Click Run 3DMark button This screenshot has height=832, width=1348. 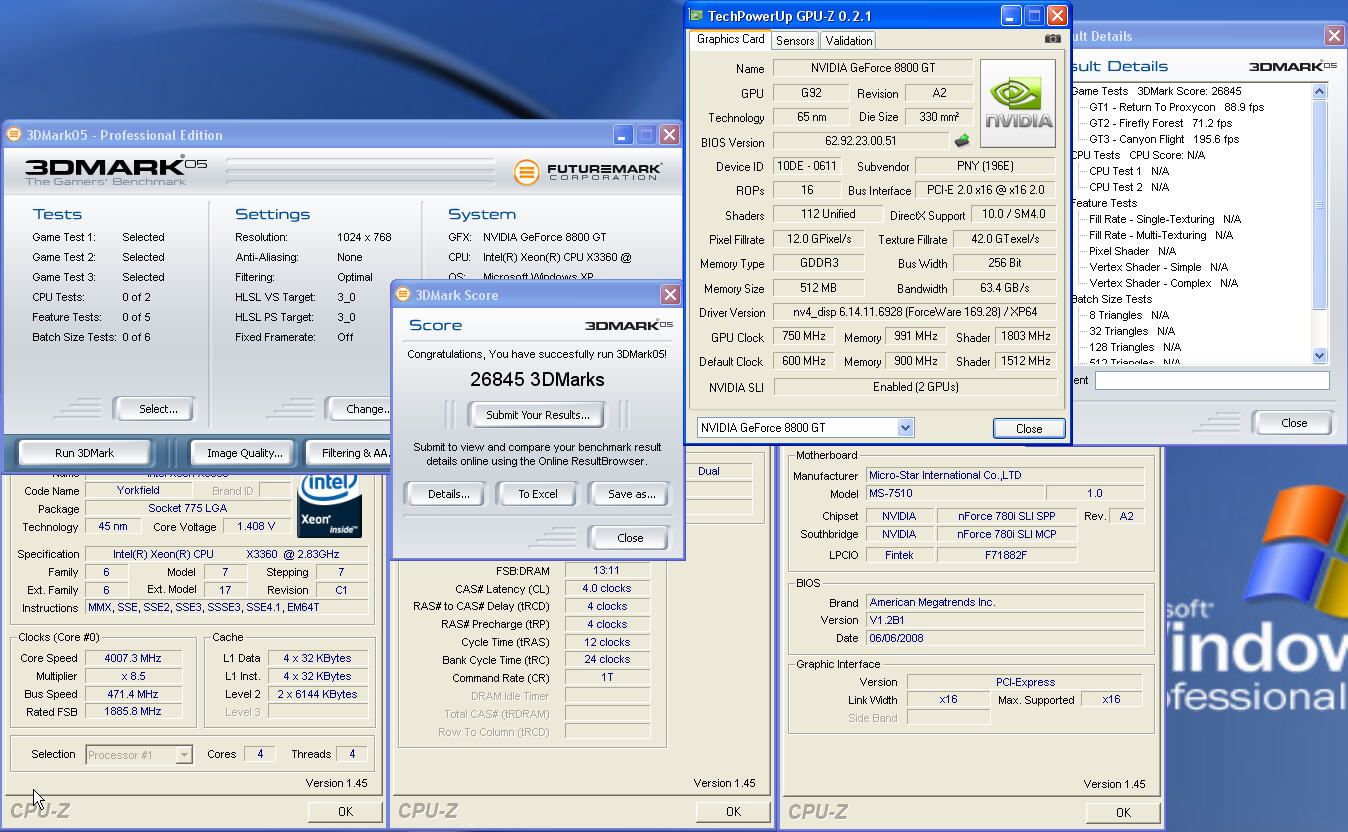point(84,453)
